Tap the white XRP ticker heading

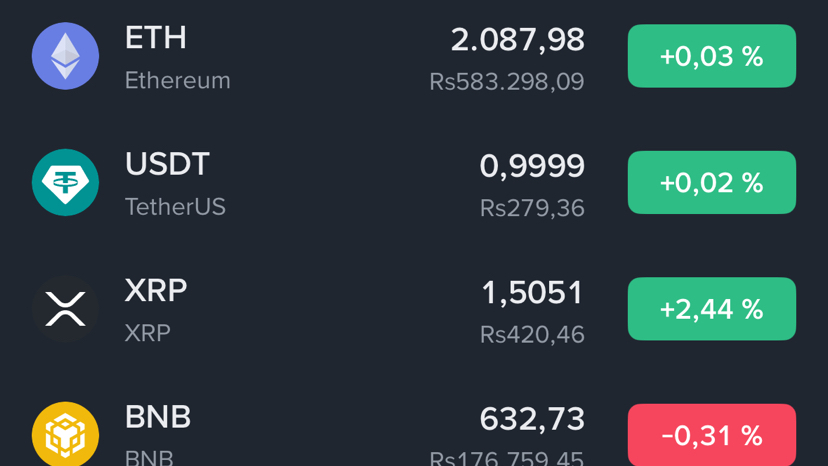pyautogui.click(x=155, y=290)
